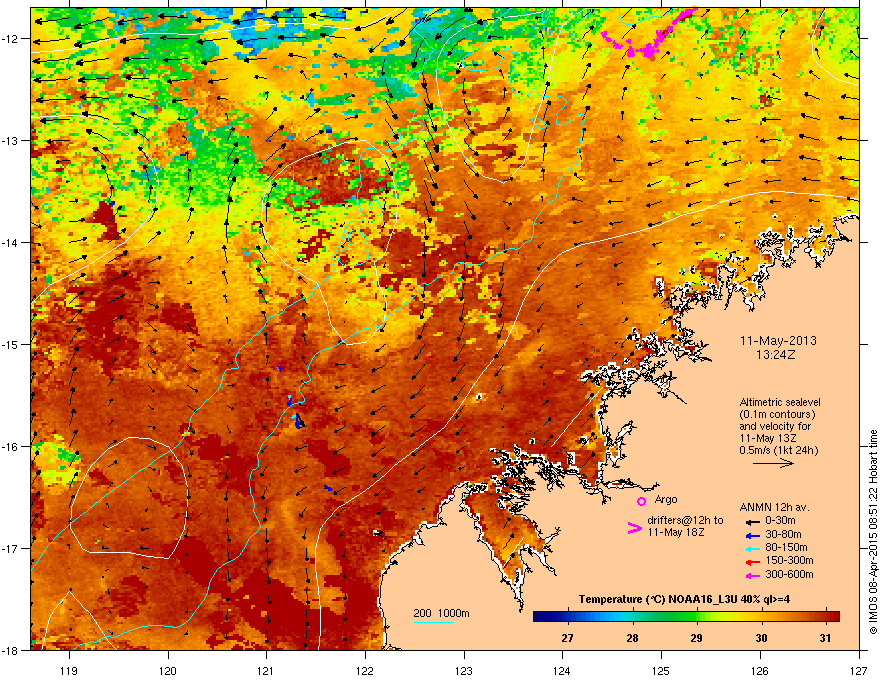This screenshot has width=880, height=680.
Task: Click the date label 11-May-2013
Action: point(778,341)
